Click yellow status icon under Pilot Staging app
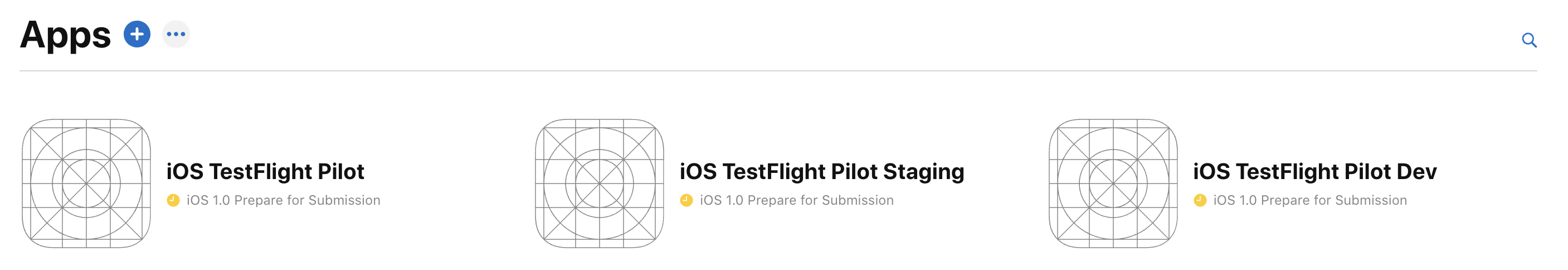The width and height of the screenshot is (1568, 270). tap(686, 200)
